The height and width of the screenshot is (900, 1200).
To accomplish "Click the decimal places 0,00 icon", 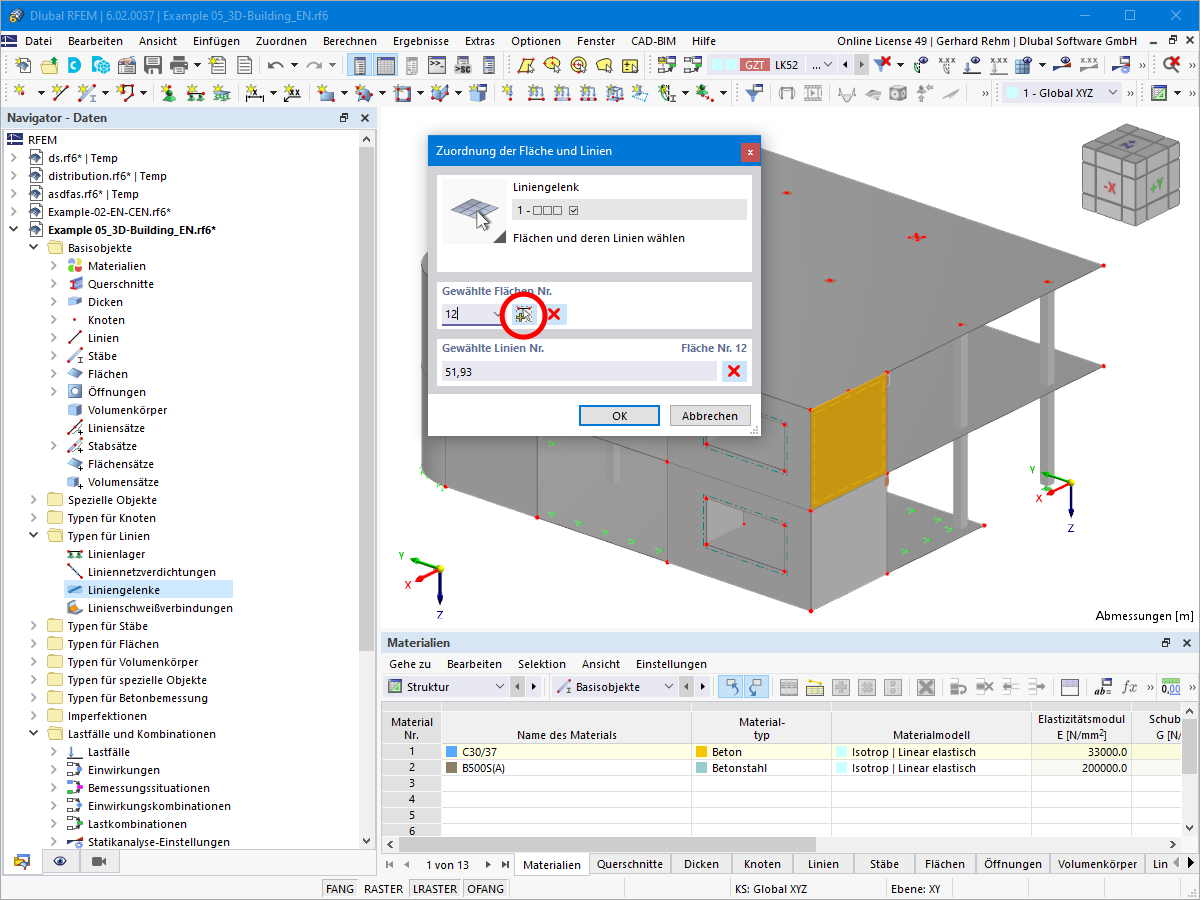I will (1170, 687).
